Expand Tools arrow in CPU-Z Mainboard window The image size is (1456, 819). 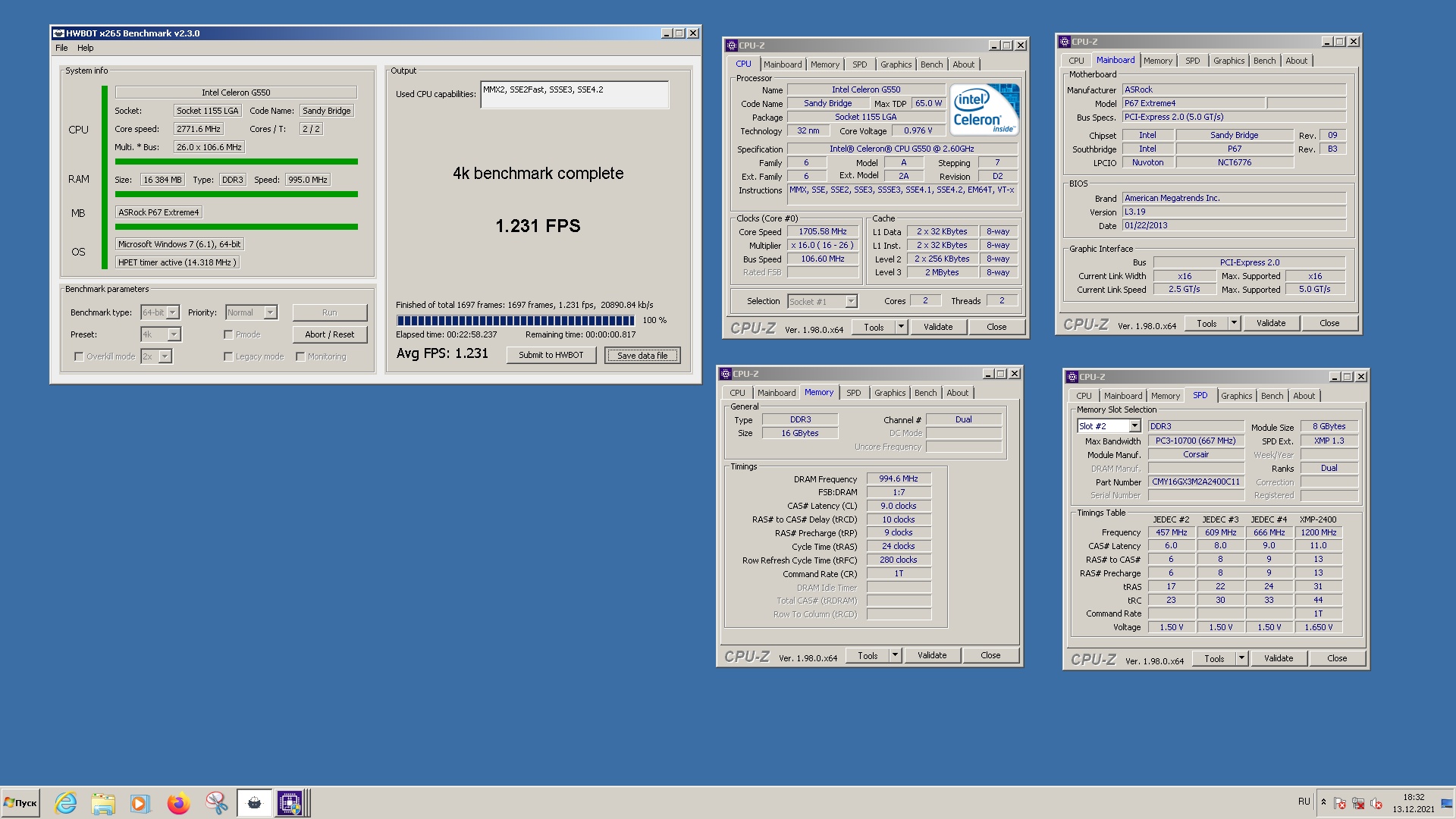(x=1234, y=323)
